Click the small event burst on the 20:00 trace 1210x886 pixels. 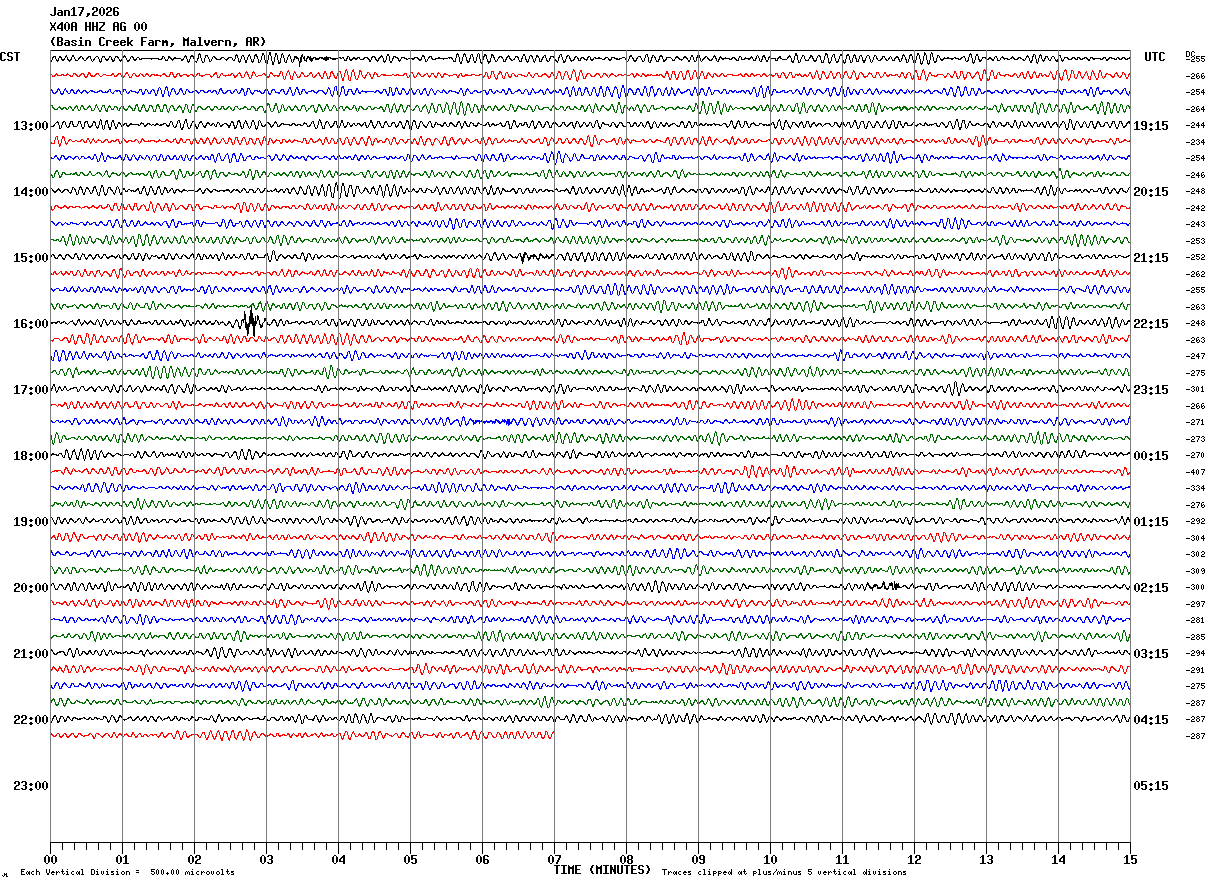(886, 585)
